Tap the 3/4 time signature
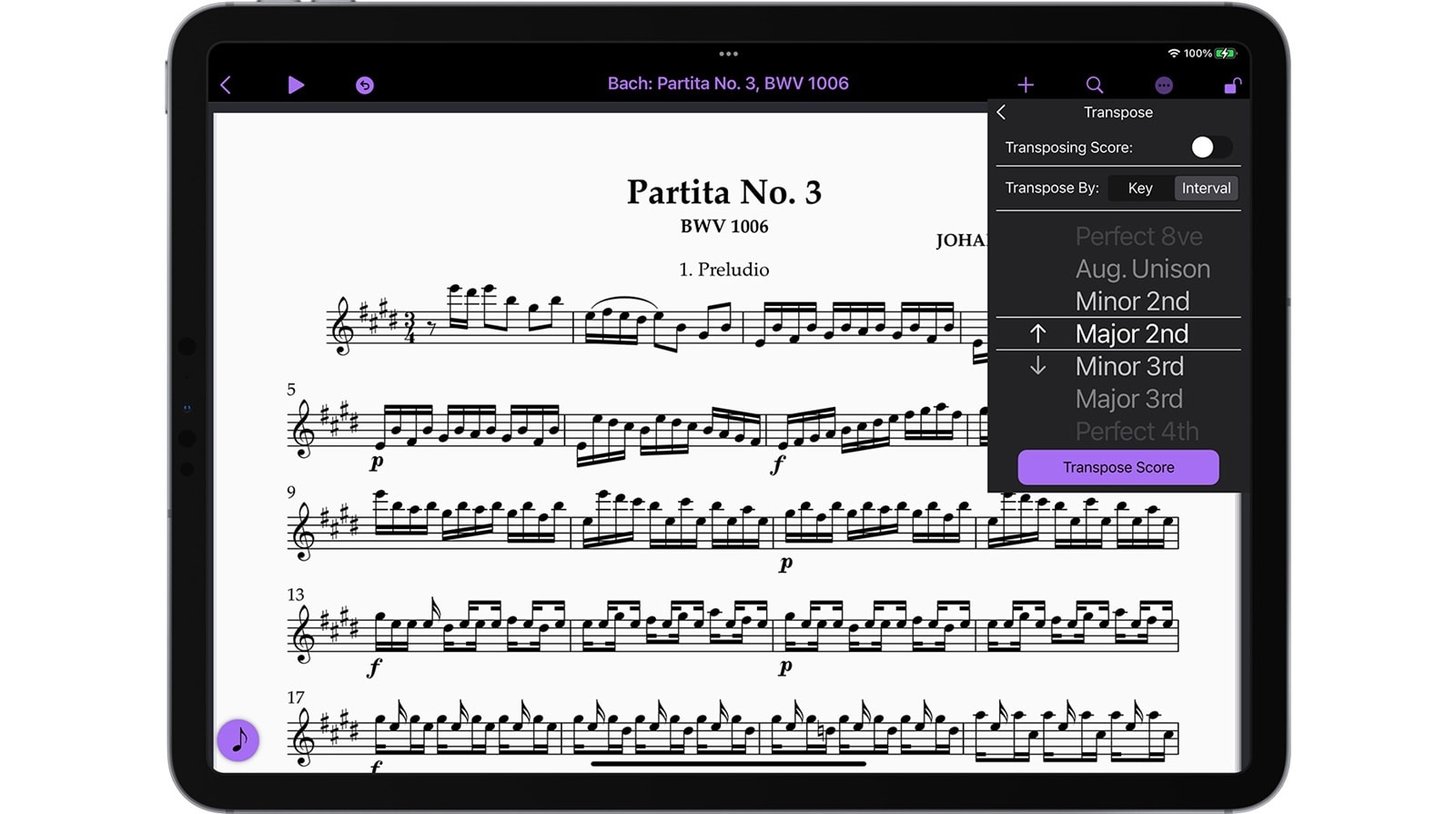The image size is (1456, 814). pyautogui.click(x=409, y=328)
